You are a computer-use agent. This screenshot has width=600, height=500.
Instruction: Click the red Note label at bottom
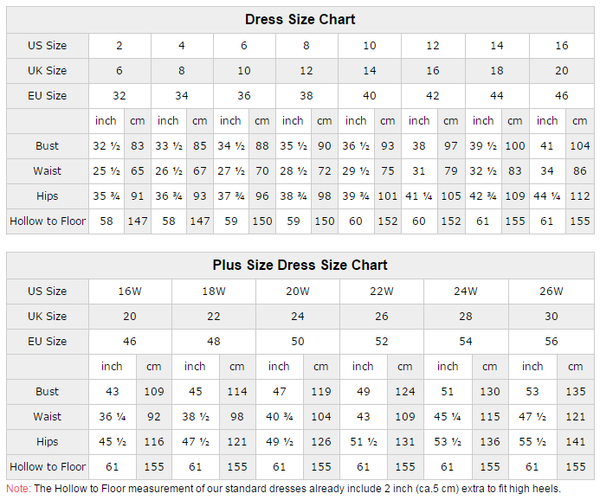coord(18,489)
